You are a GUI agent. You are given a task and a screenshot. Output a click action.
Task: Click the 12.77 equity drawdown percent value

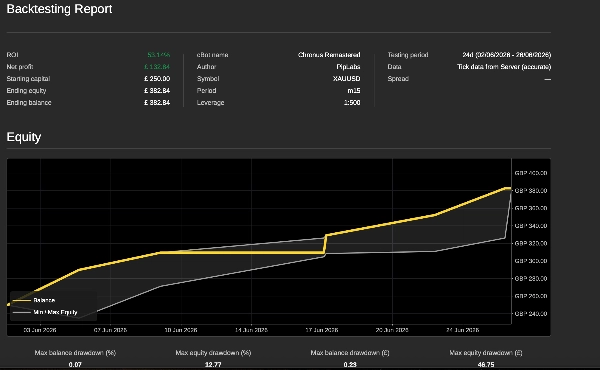tap(214, 365)
